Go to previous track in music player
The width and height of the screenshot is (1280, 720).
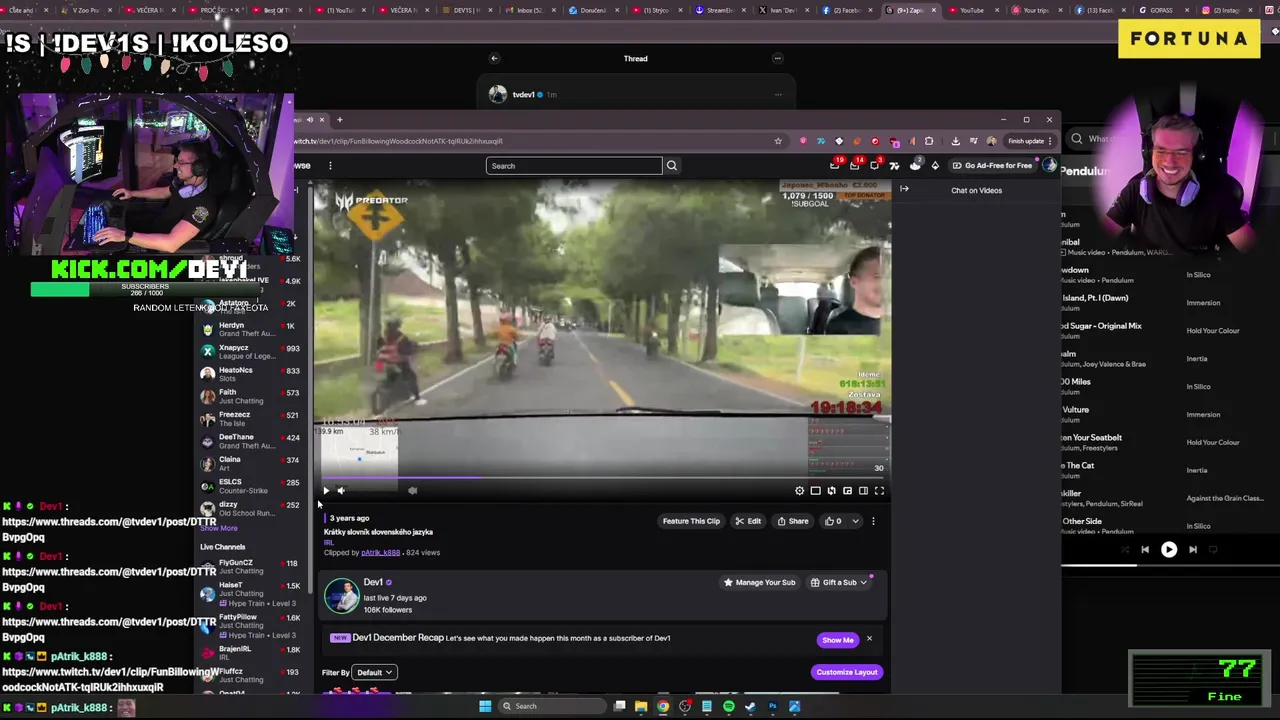tap(1145, 549)
